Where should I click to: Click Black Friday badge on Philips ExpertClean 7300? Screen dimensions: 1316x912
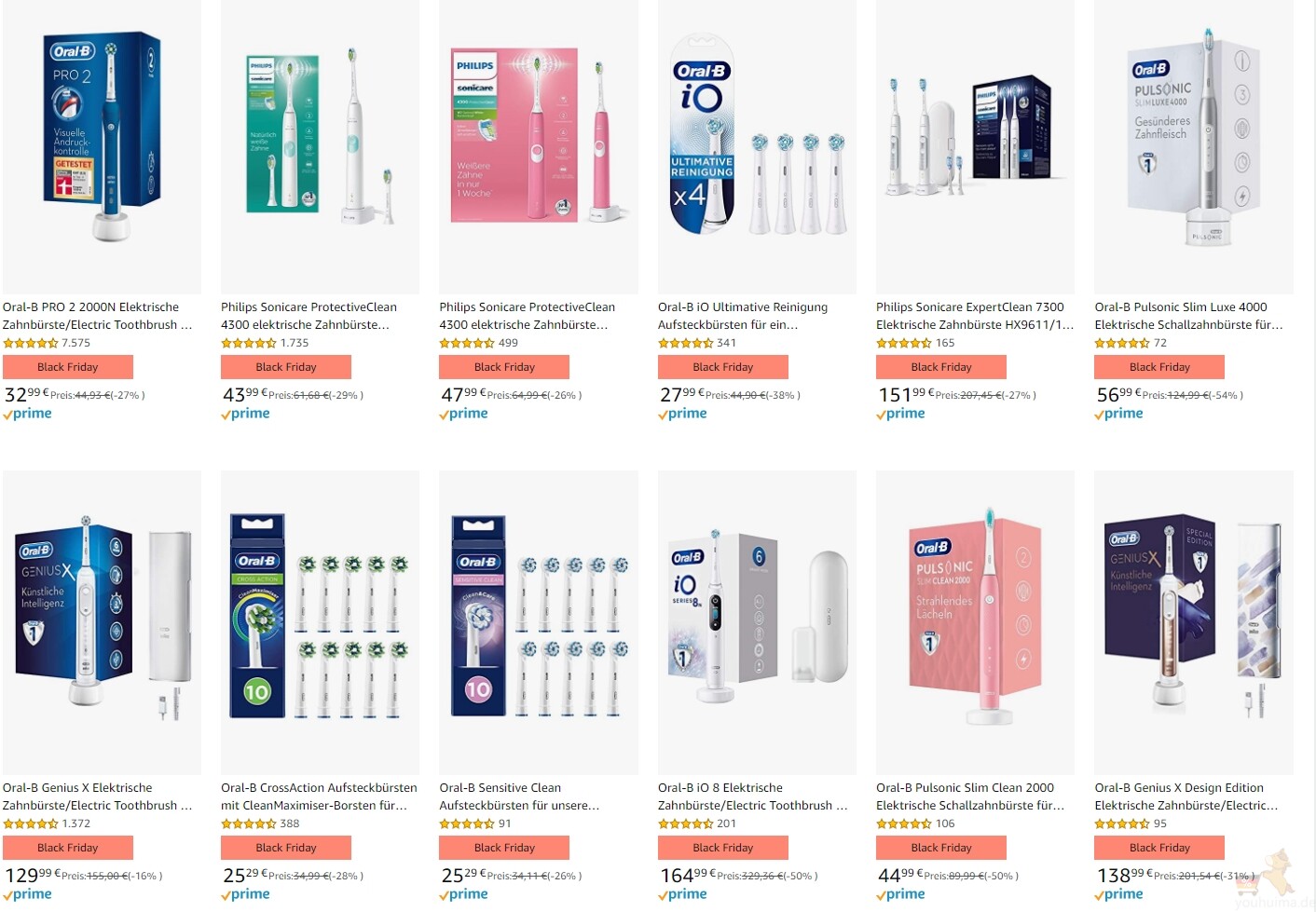(x=941, y=367)
